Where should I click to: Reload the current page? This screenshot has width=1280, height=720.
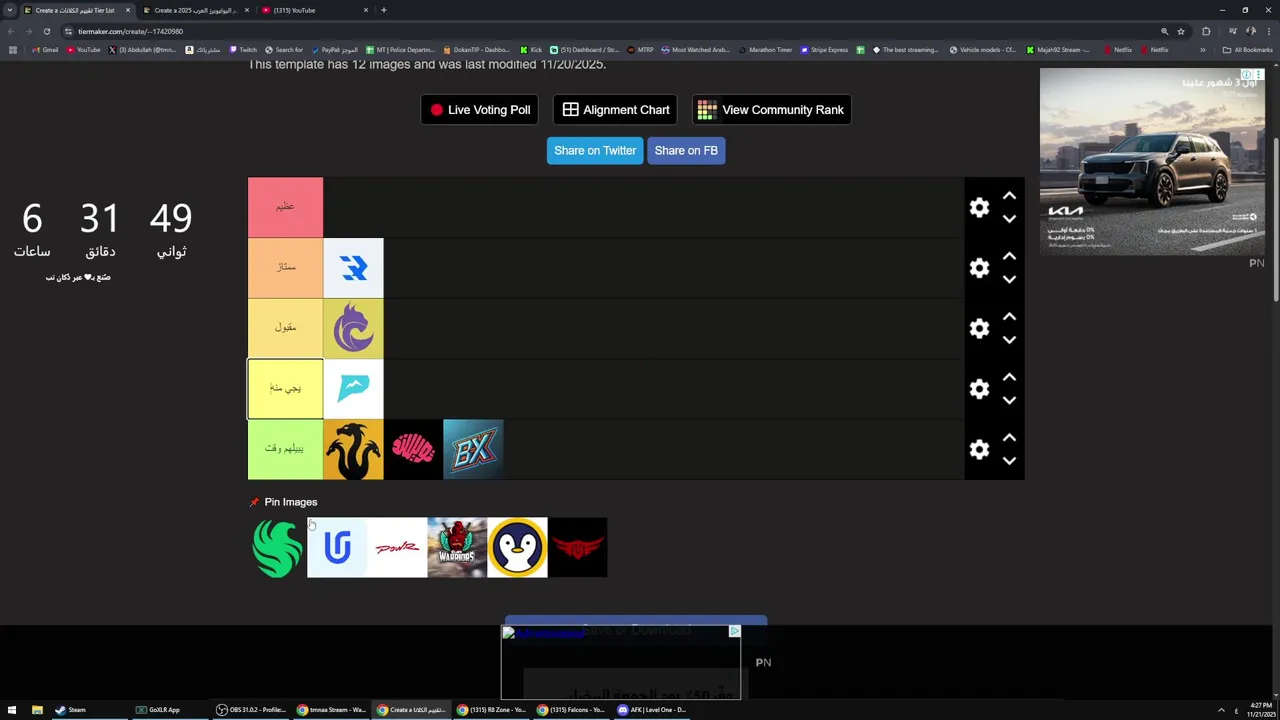(x=46, y=31)
